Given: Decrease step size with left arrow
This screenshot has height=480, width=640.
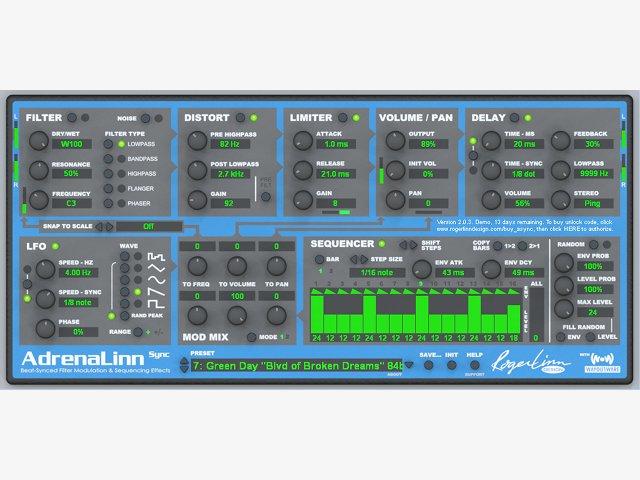Looking at the screenshot, I should 354,259.
